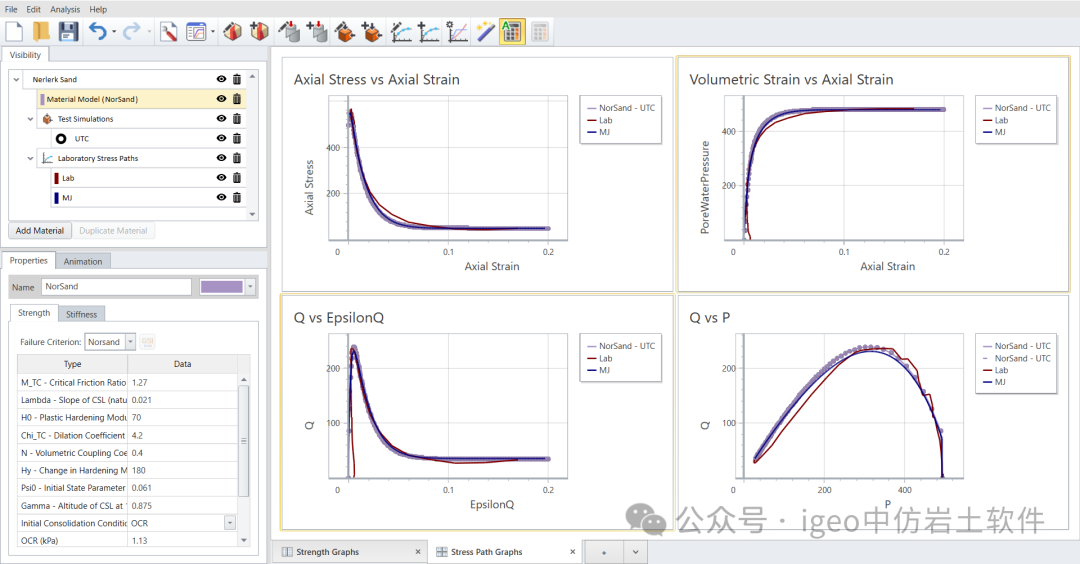The image size is (1080, 564).
Task: Click the Save file toolbar icon
Action: tap(69, 32)
